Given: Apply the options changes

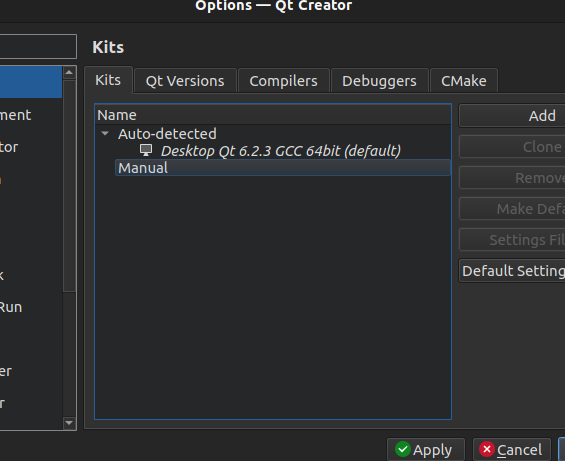Looking at the screenshot, I should [x=426, y=449].
